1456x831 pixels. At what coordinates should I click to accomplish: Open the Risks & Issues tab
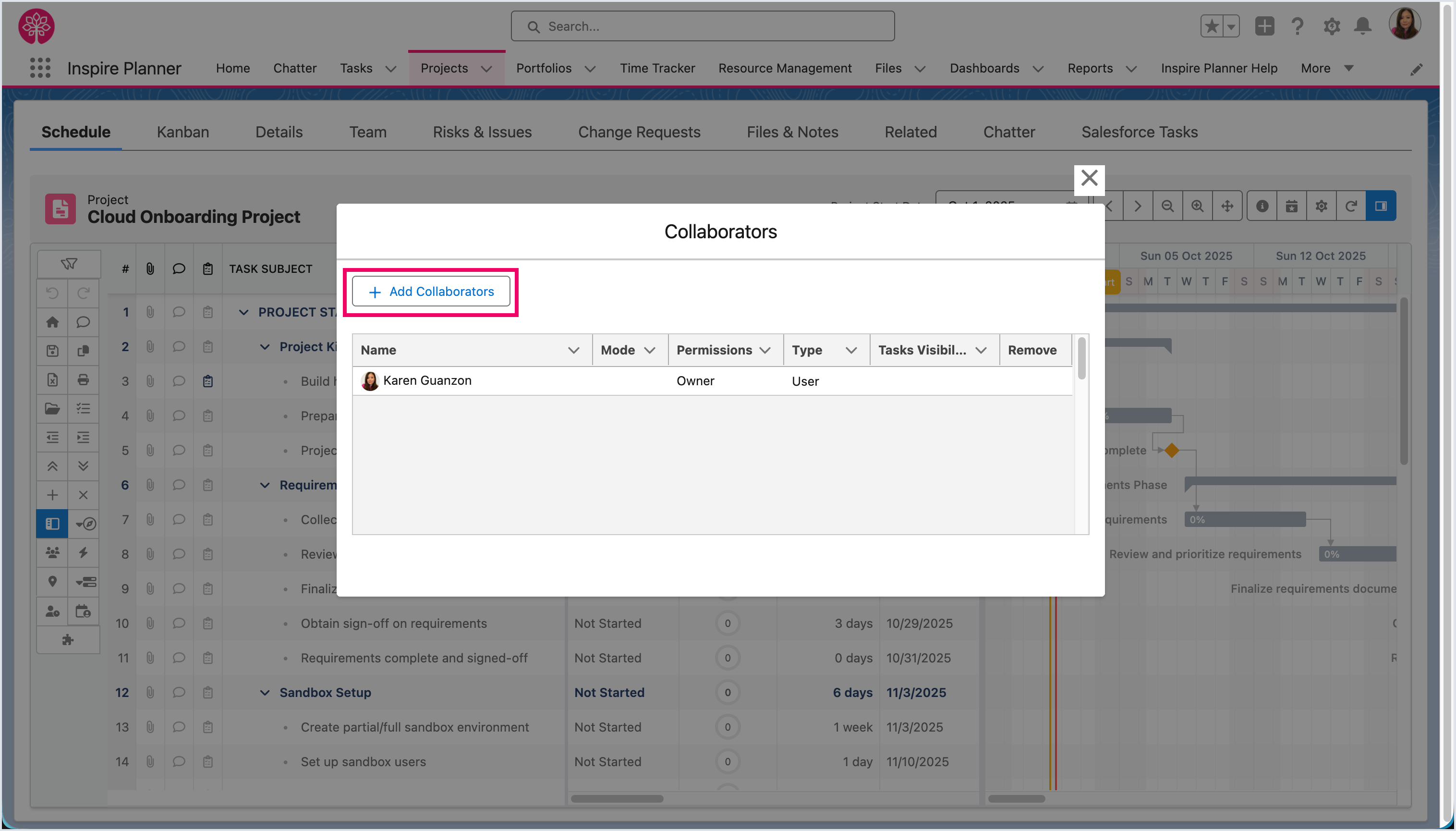(x=482, y=132)
